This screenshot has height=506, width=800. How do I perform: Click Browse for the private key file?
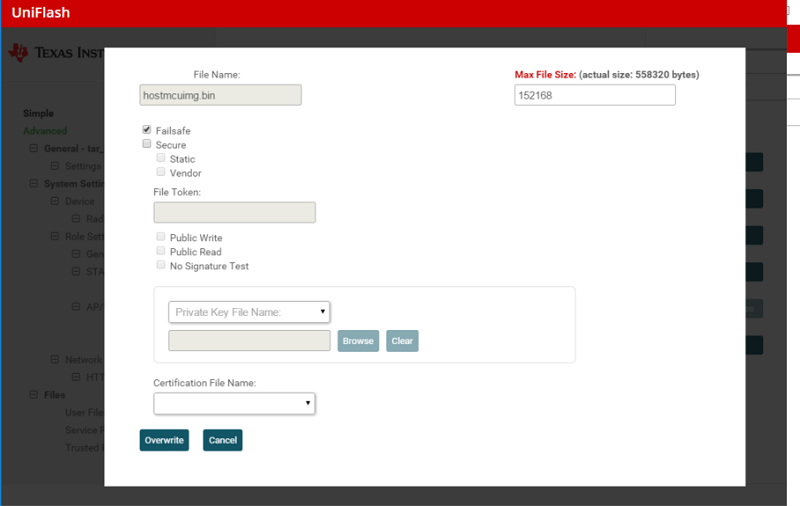pos(358,341)
